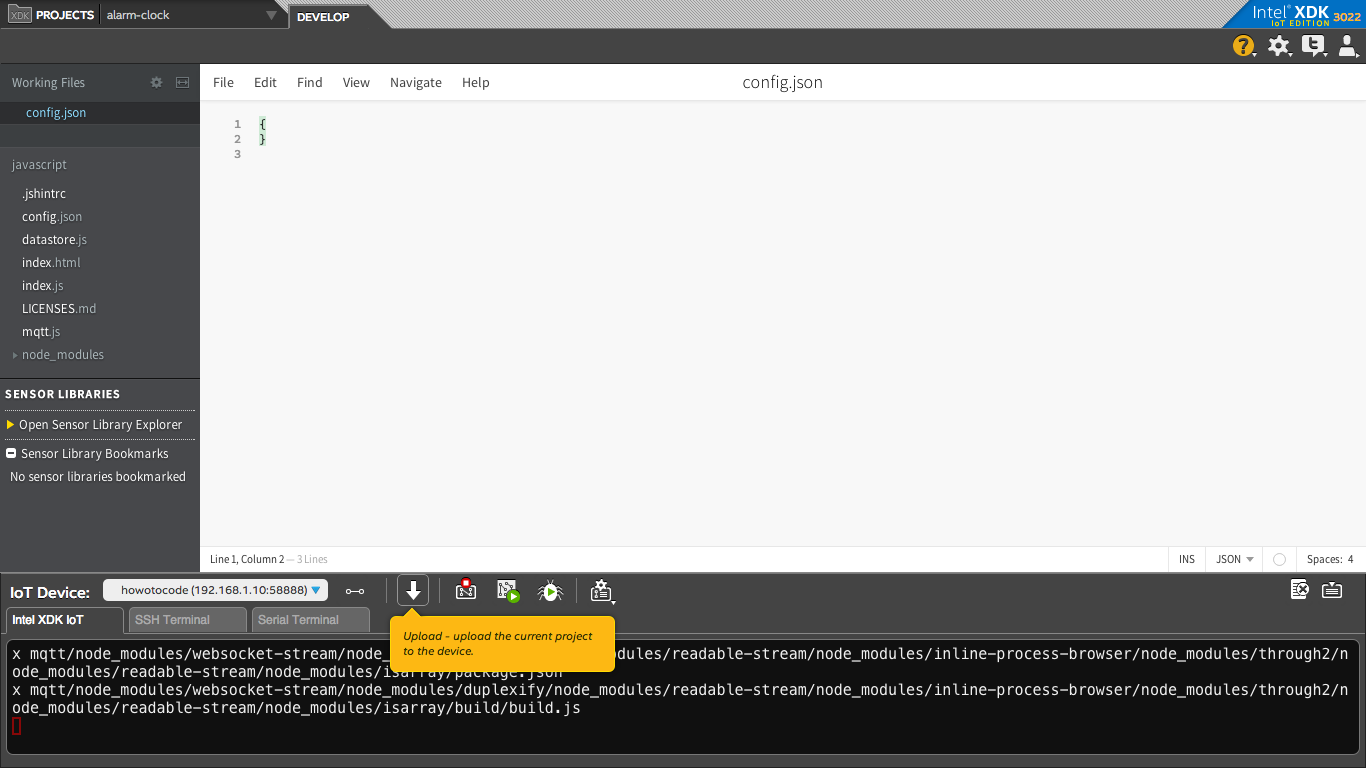Click the Run app on device icon
This screenshot has width=1366, height=768.
pyautogui.click(x=508, y=591)
